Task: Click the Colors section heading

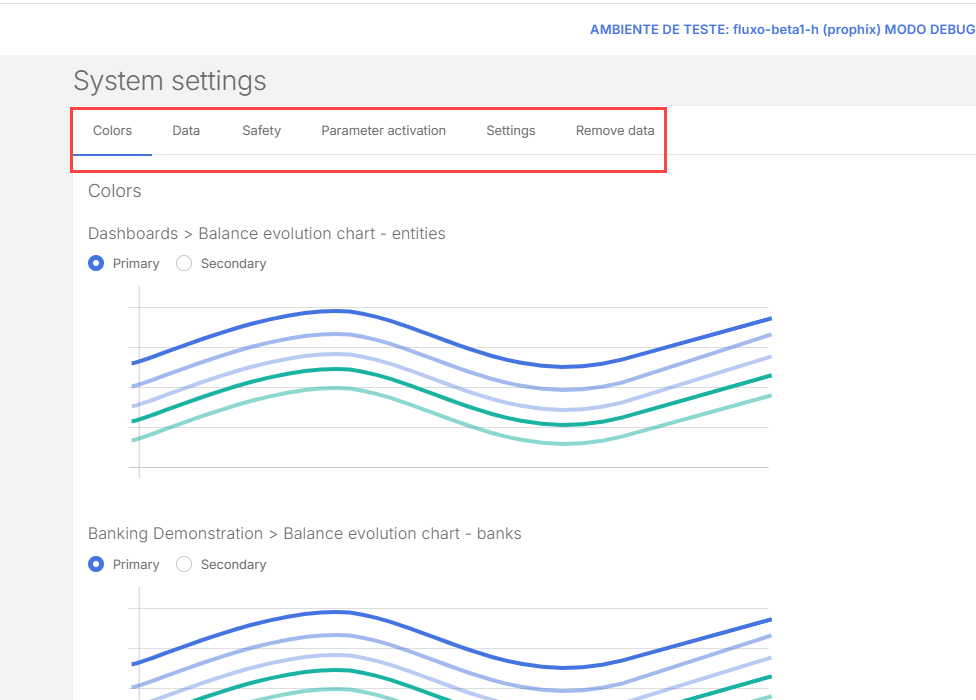Action: [115, 191]
